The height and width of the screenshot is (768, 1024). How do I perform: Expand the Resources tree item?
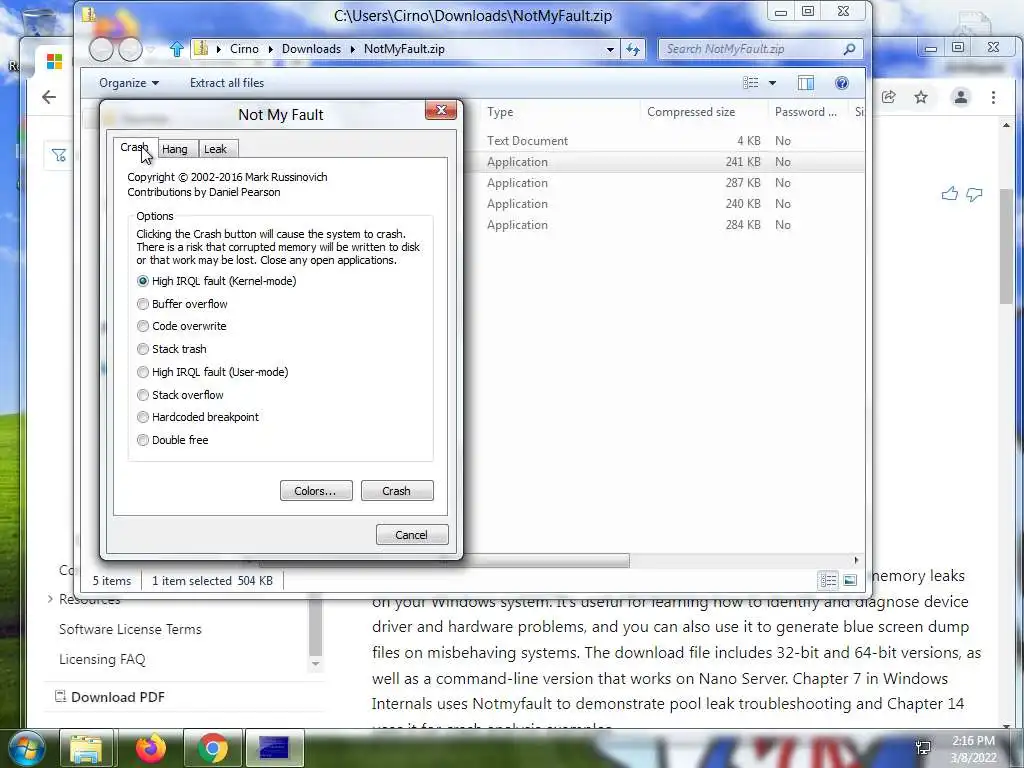pyautogui.click(x=50, y=599)
